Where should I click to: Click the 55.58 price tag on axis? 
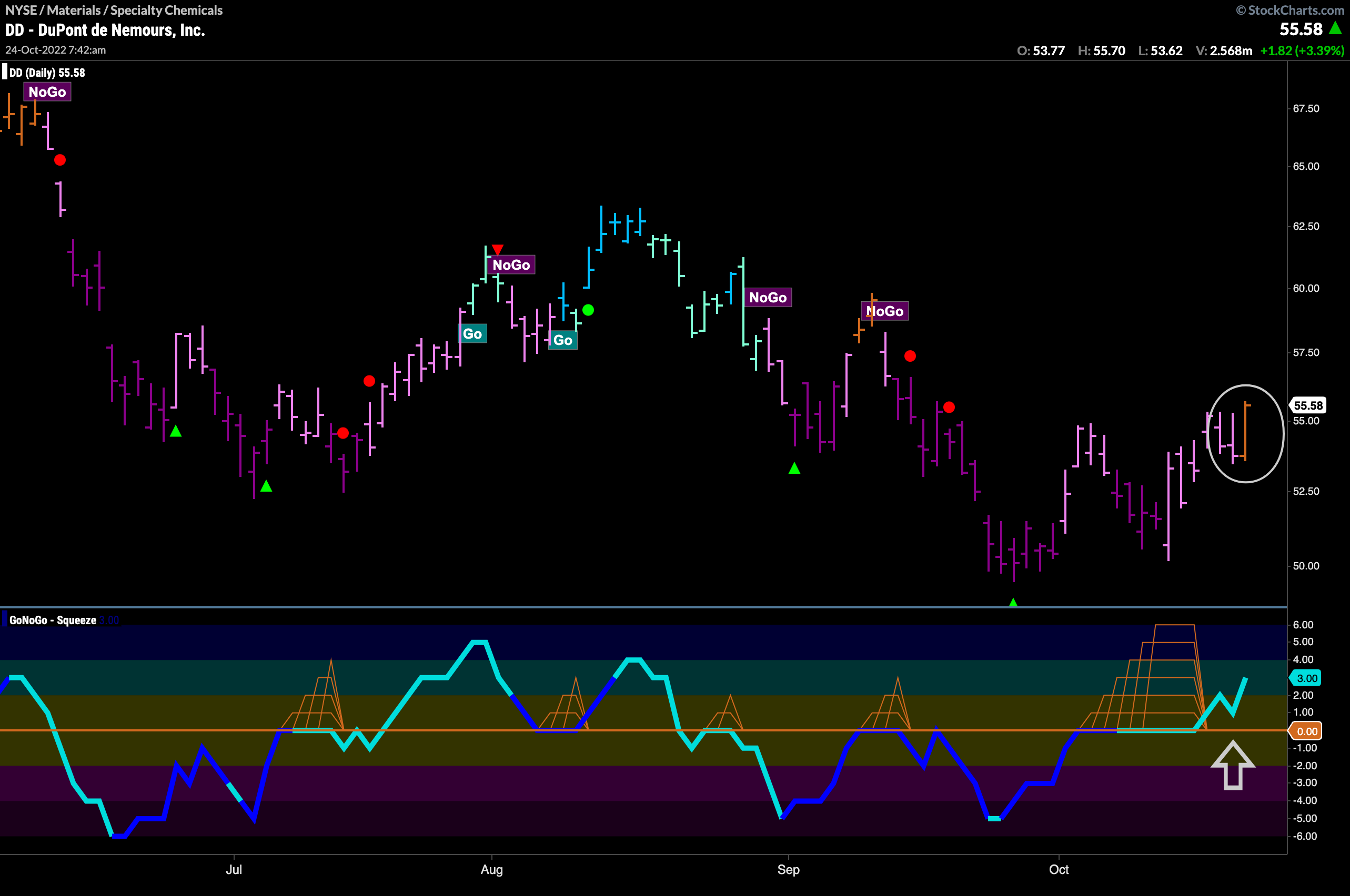click(x=1308, y=405)
